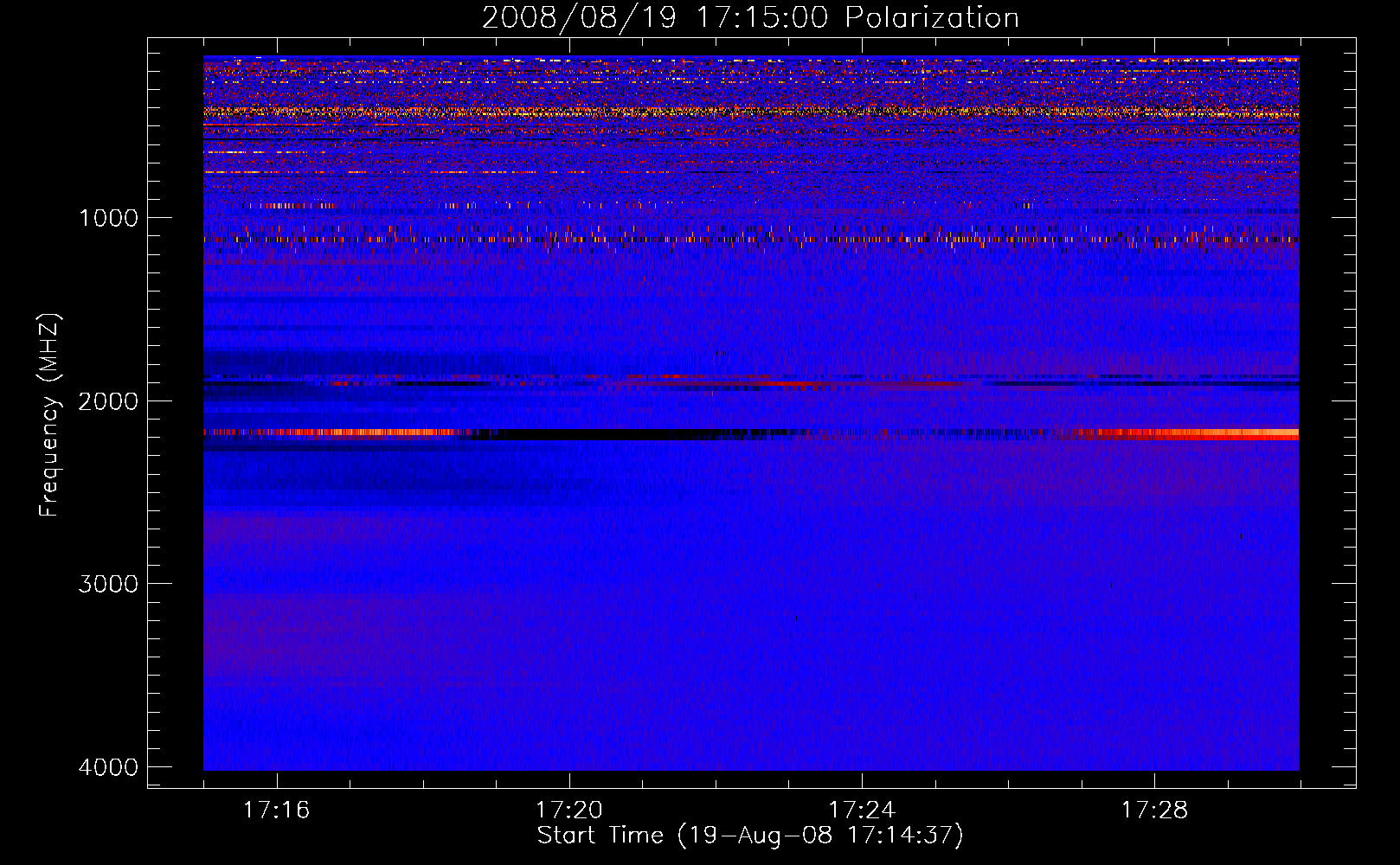Click the 2000 frequency tick label
Viewport: 1400px width, 865px height.
108,400
